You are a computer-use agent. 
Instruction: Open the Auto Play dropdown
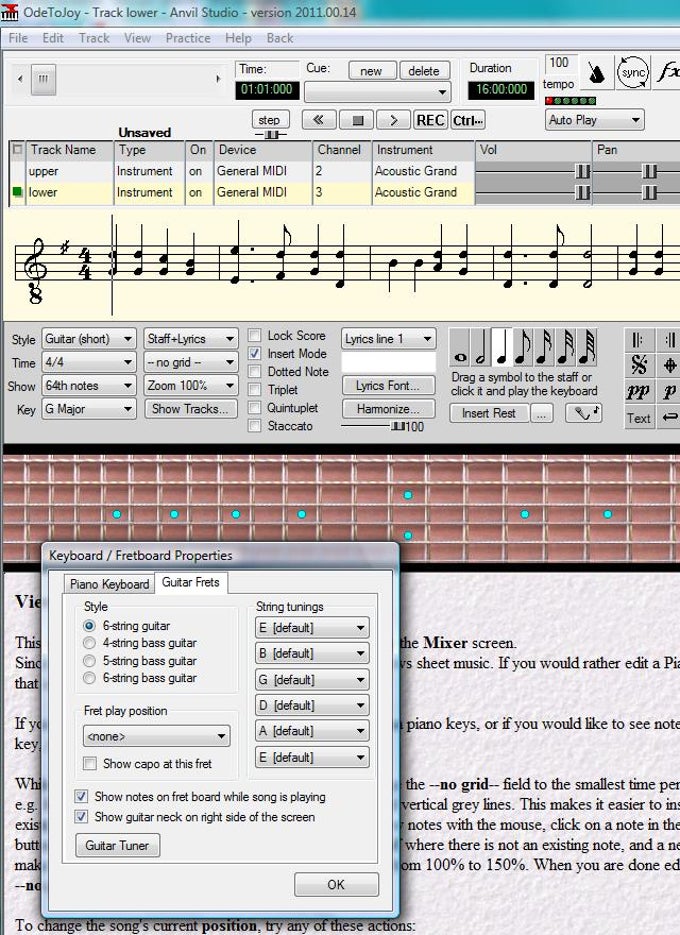(595, 120)
